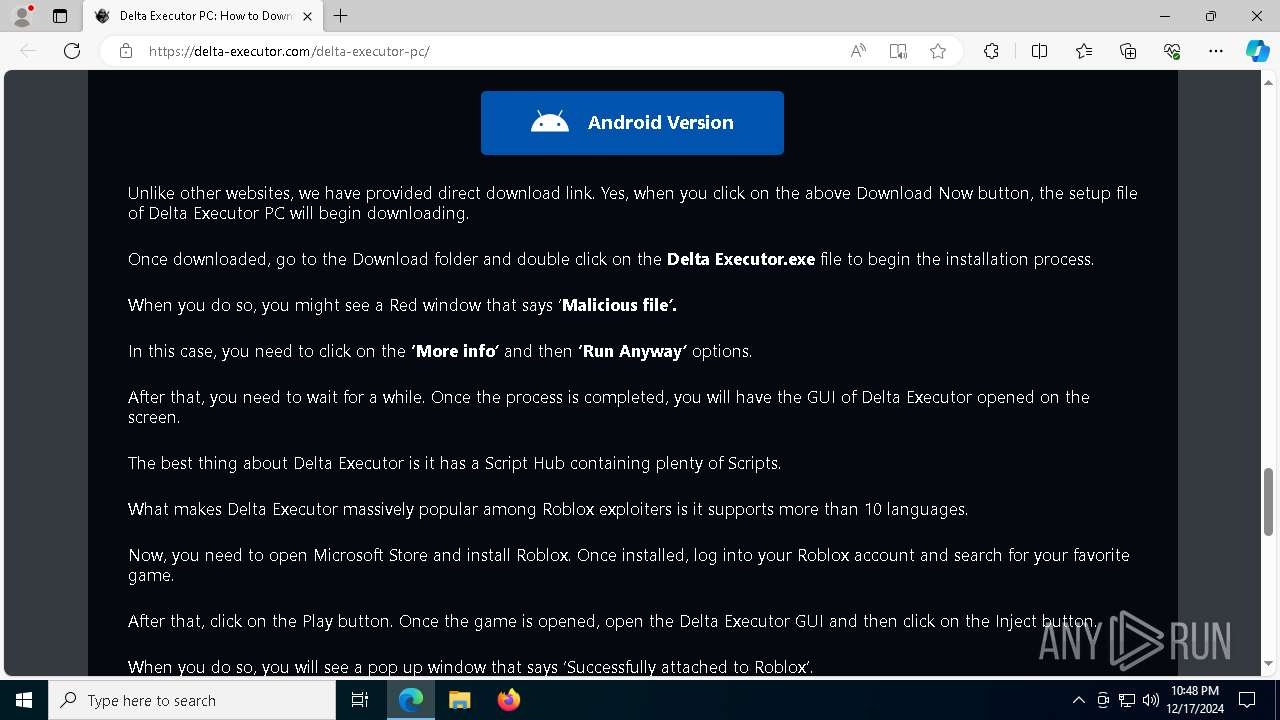Screen dimensions: 1280x720
Task: Click the taskbar search box
Action: pyautogui.click(x=192, y=700)
